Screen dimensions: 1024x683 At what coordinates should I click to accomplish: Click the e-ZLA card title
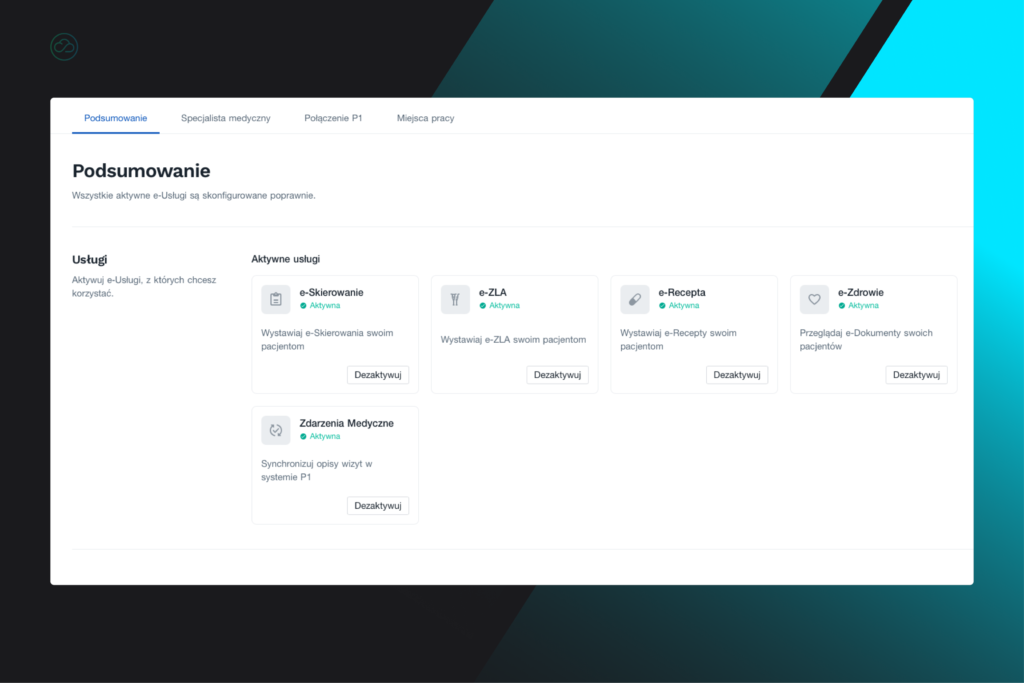(492, 293)
